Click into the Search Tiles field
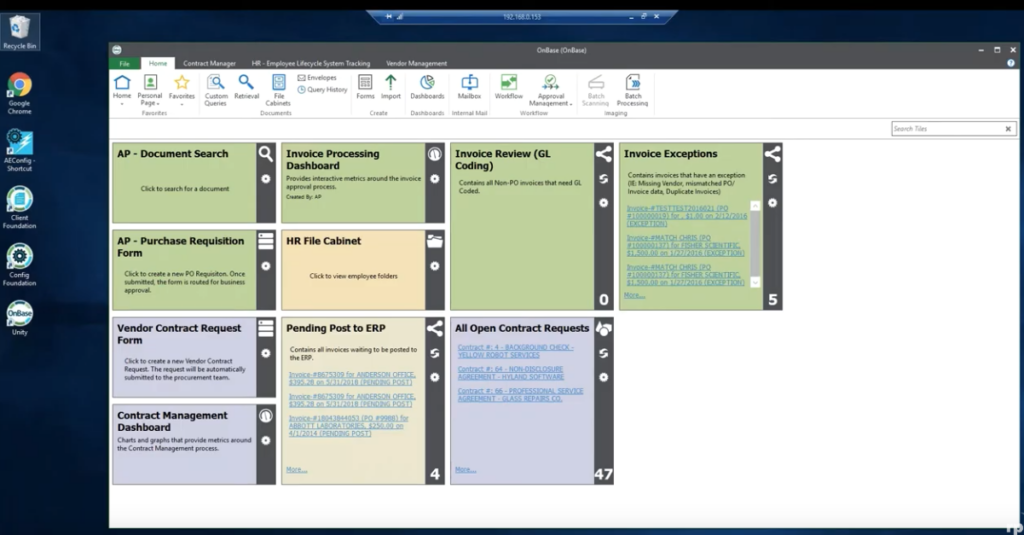The height and width of the screenshot is (535, 1024). click(x=947, y=129)
